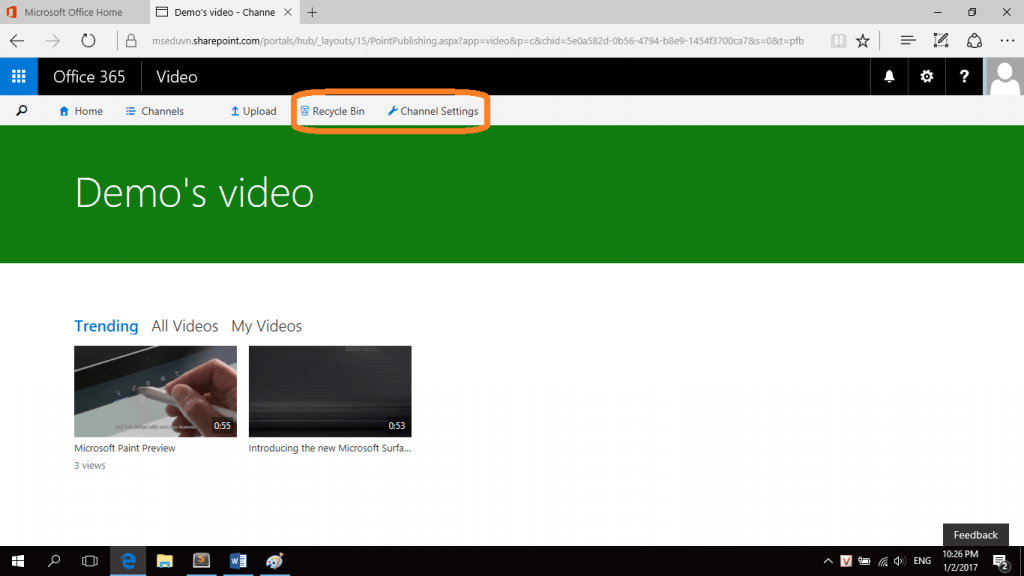
Task: Open the taskbar clock and date
Action: (x=960, y=561)
